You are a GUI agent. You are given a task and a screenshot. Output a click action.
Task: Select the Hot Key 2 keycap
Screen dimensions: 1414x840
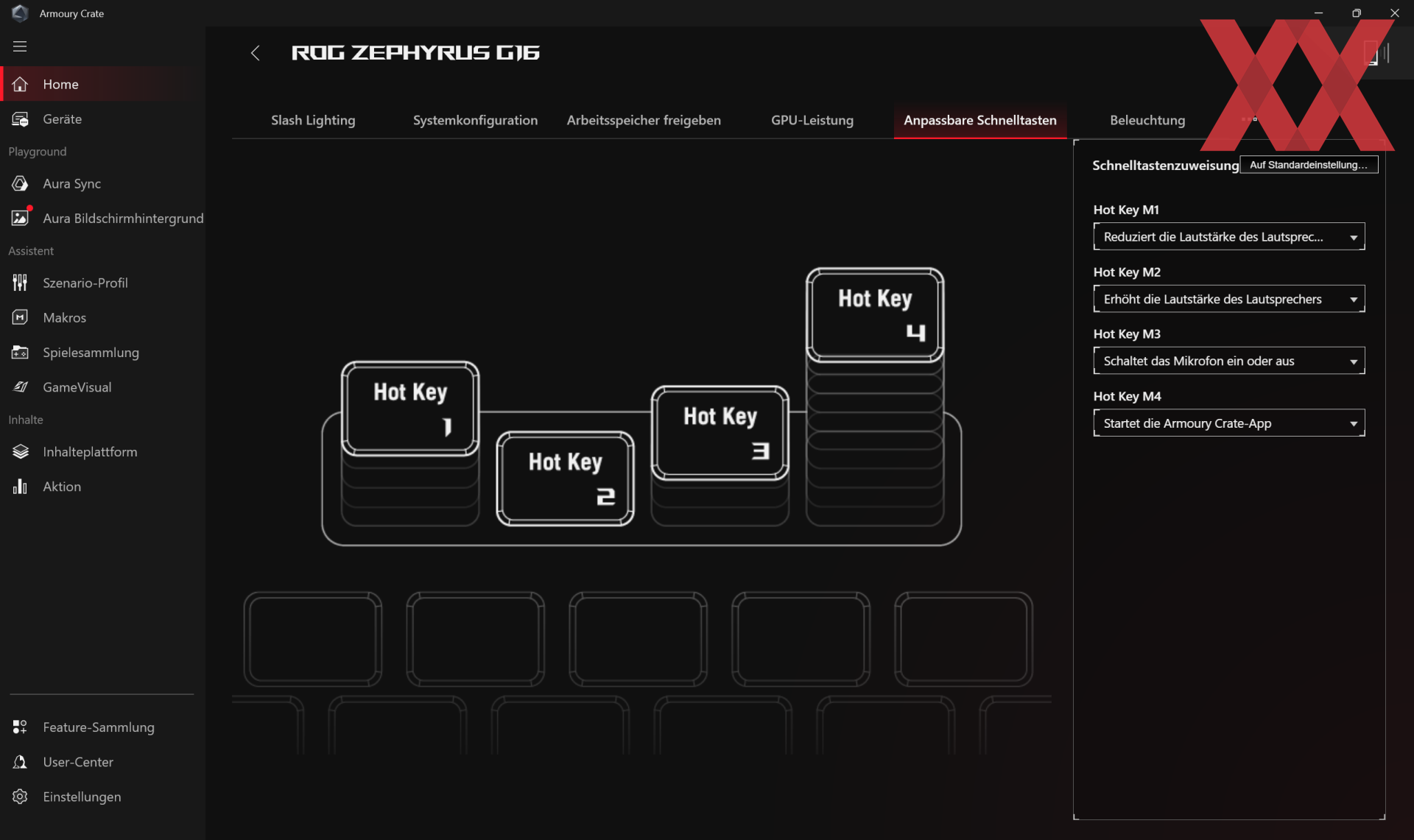[x=565, y=479]
